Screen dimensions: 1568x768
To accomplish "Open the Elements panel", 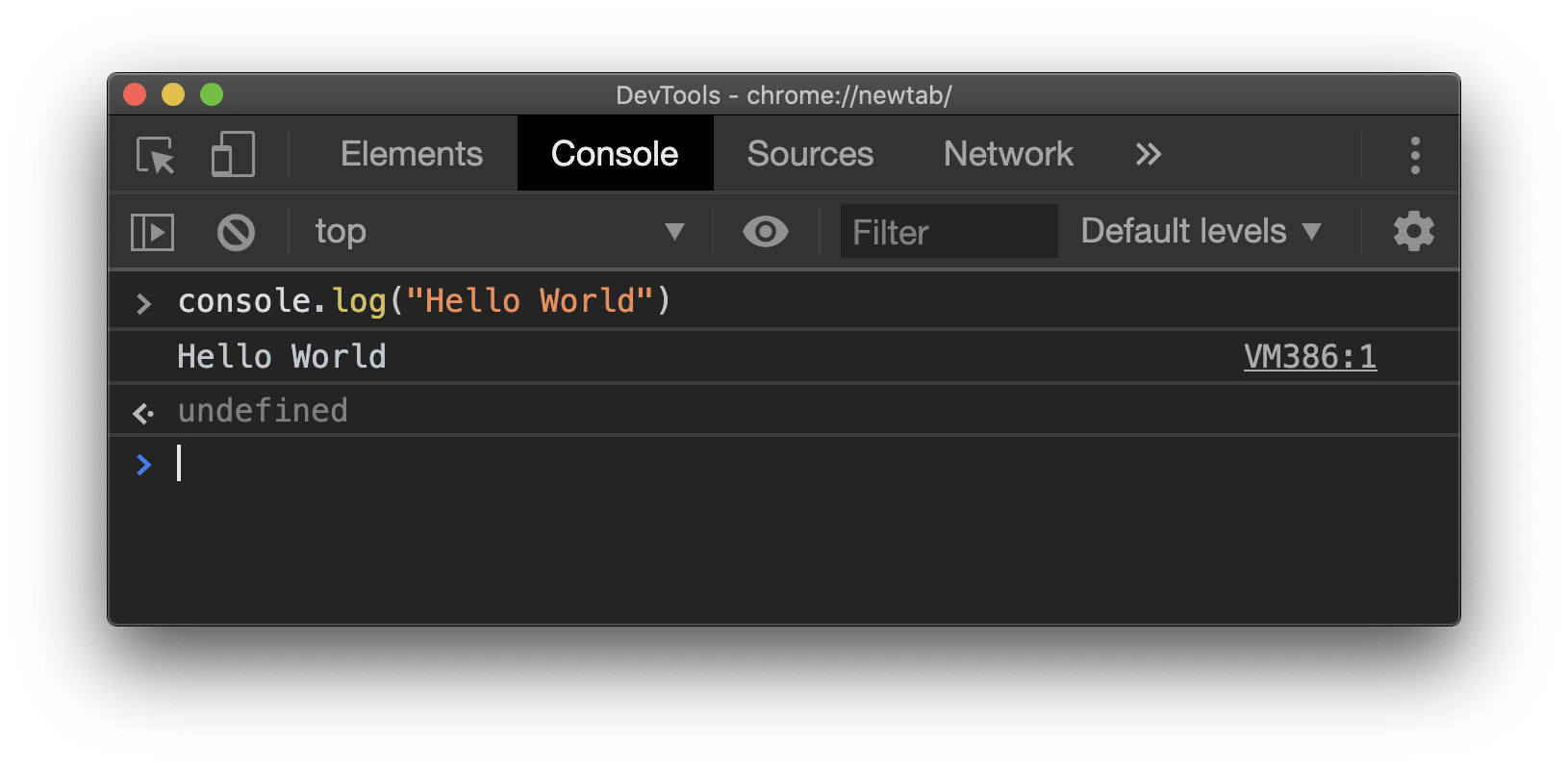I will point(411,154).
